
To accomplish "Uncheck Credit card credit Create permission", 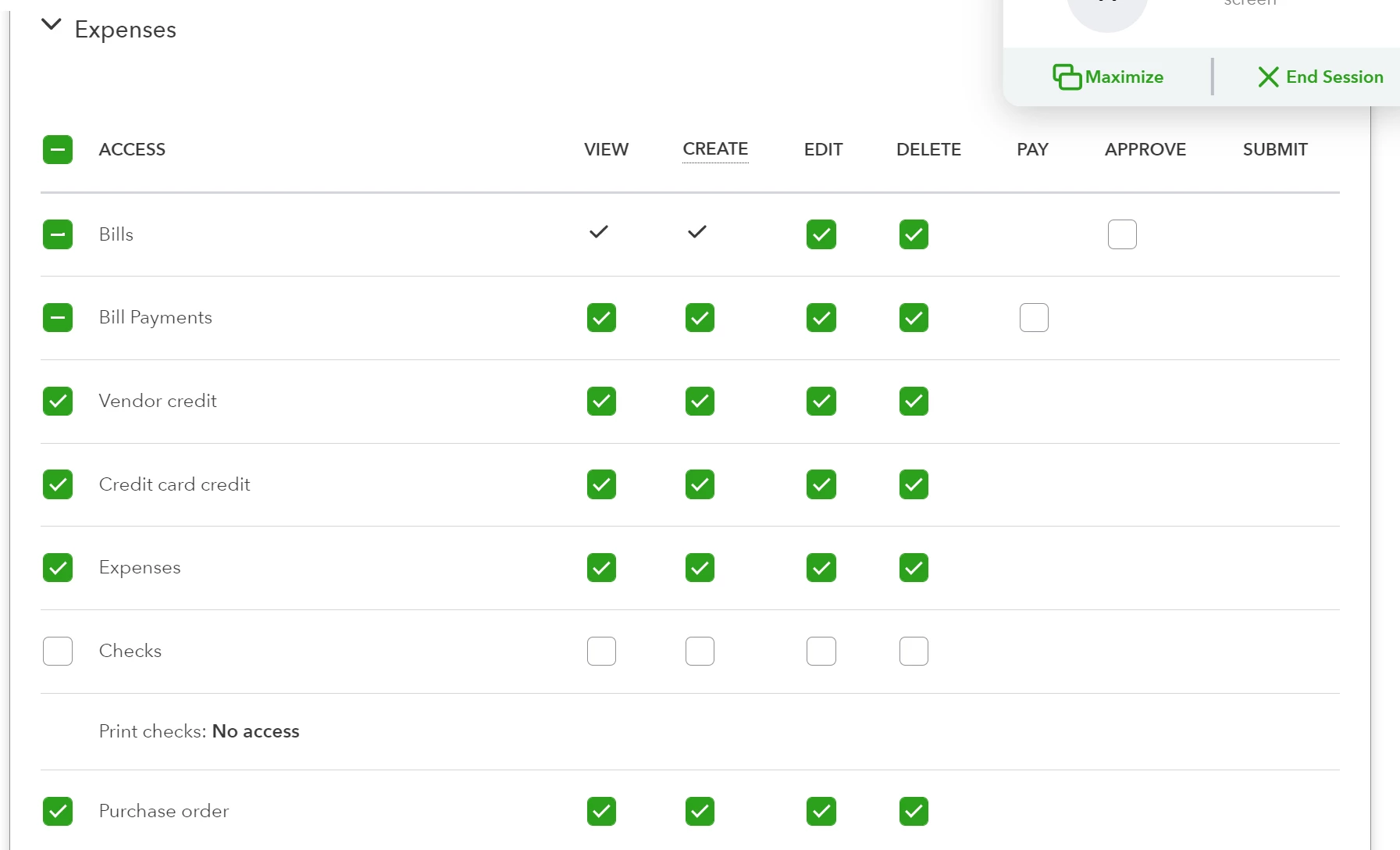I will pos(700,484).
